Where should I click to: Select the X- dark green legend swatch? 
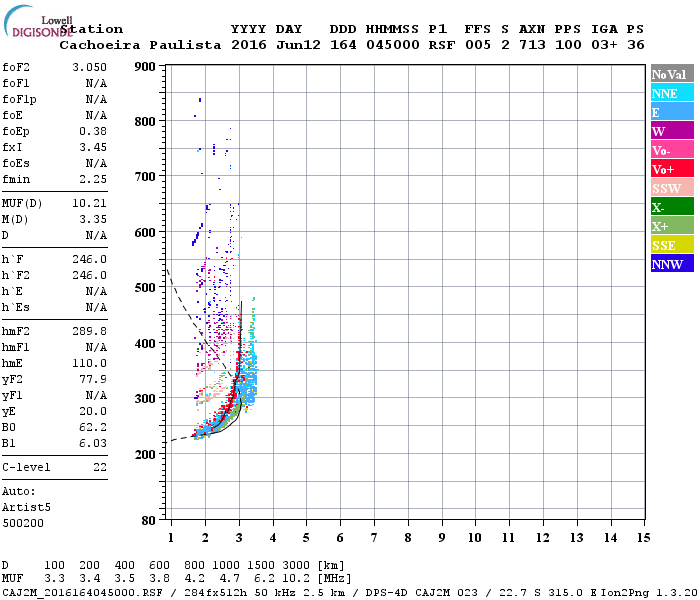(x=672, y=207)
